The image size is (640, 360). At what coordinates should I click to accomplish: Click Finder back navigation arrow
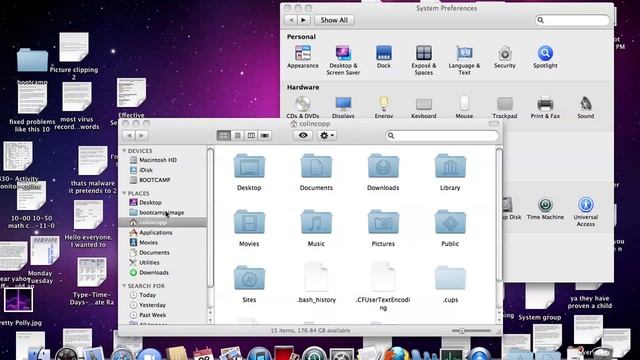[129, 136]
